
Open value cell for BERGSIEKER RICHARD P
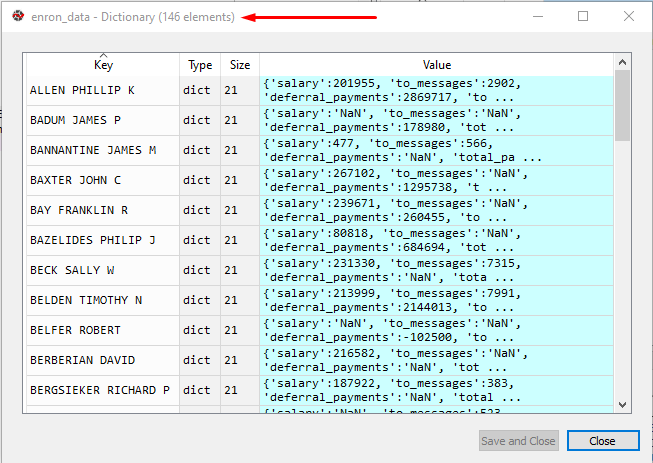point(436,390)
